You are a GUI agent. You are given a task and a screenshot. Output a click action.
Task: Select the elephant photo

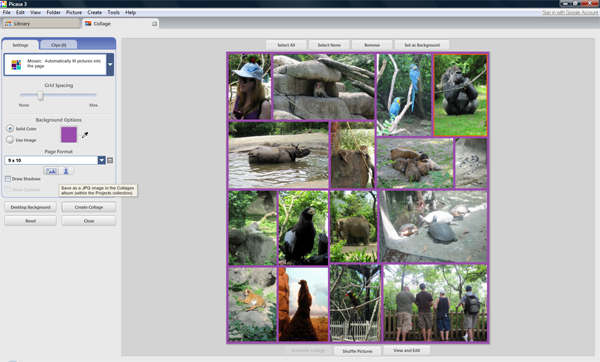[x=354, y=227]
